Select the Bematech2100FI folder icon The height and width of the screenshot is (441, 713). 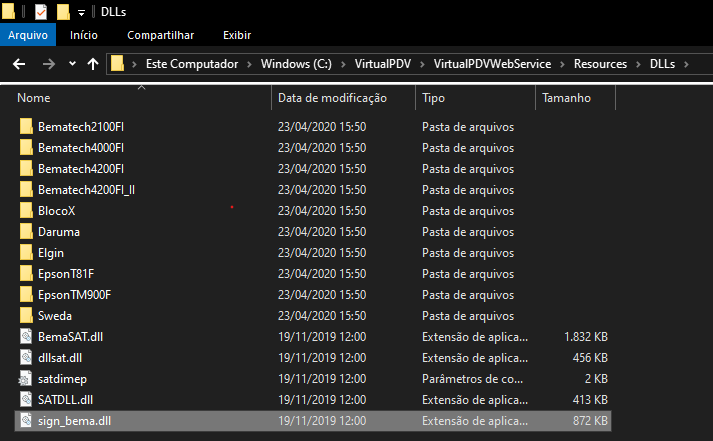[x=26, y=126]
